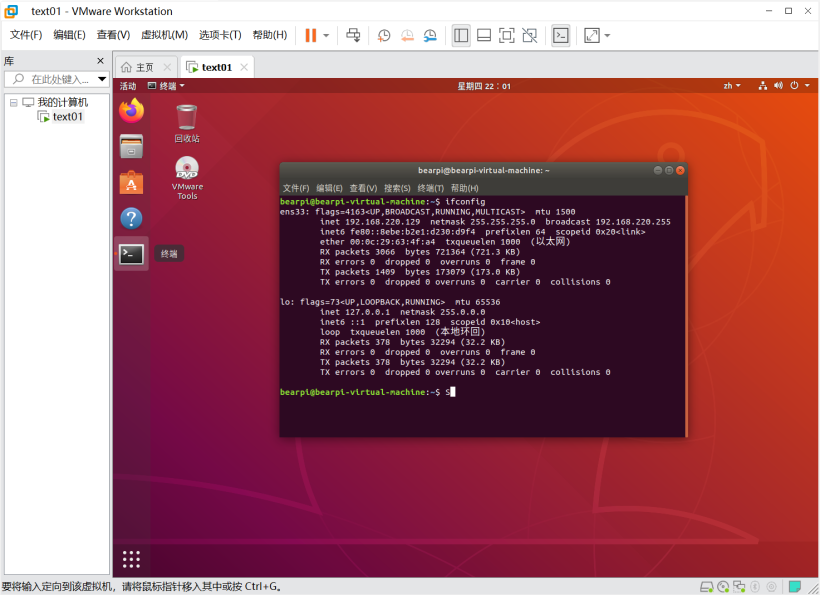Toggle the VMware console view button
Screen dimensions: 820x595
(561, 35)
